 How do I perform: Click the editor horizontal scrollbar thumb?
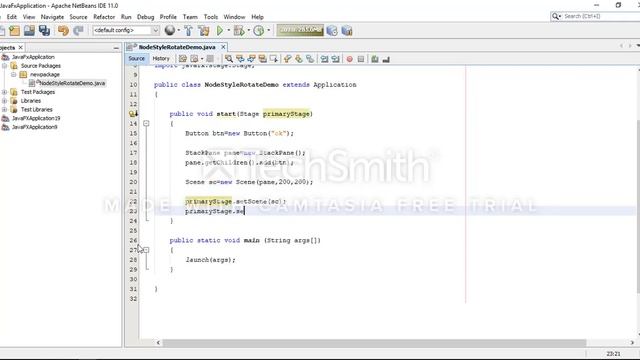pyautogui.click(x=374, y=343)
